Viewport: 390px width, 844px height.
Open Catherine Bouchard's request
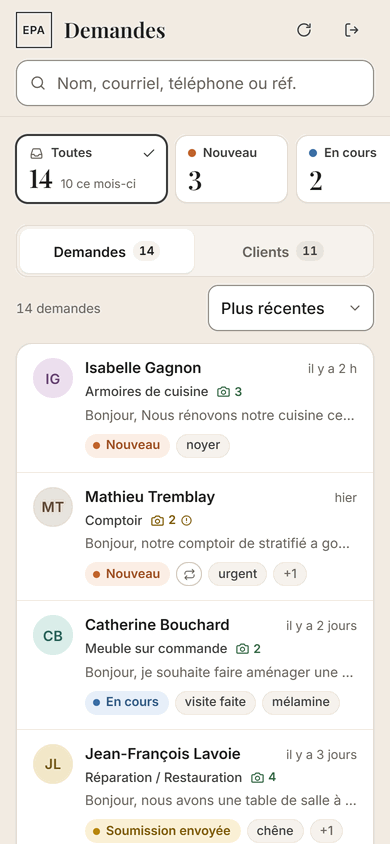coord(195,665)
